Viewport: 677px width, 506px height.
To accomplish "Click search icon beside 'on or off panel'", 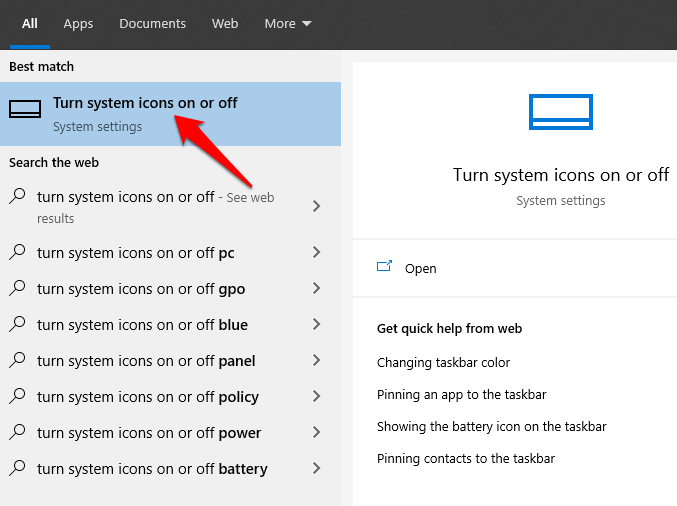I will coord(17,361).
